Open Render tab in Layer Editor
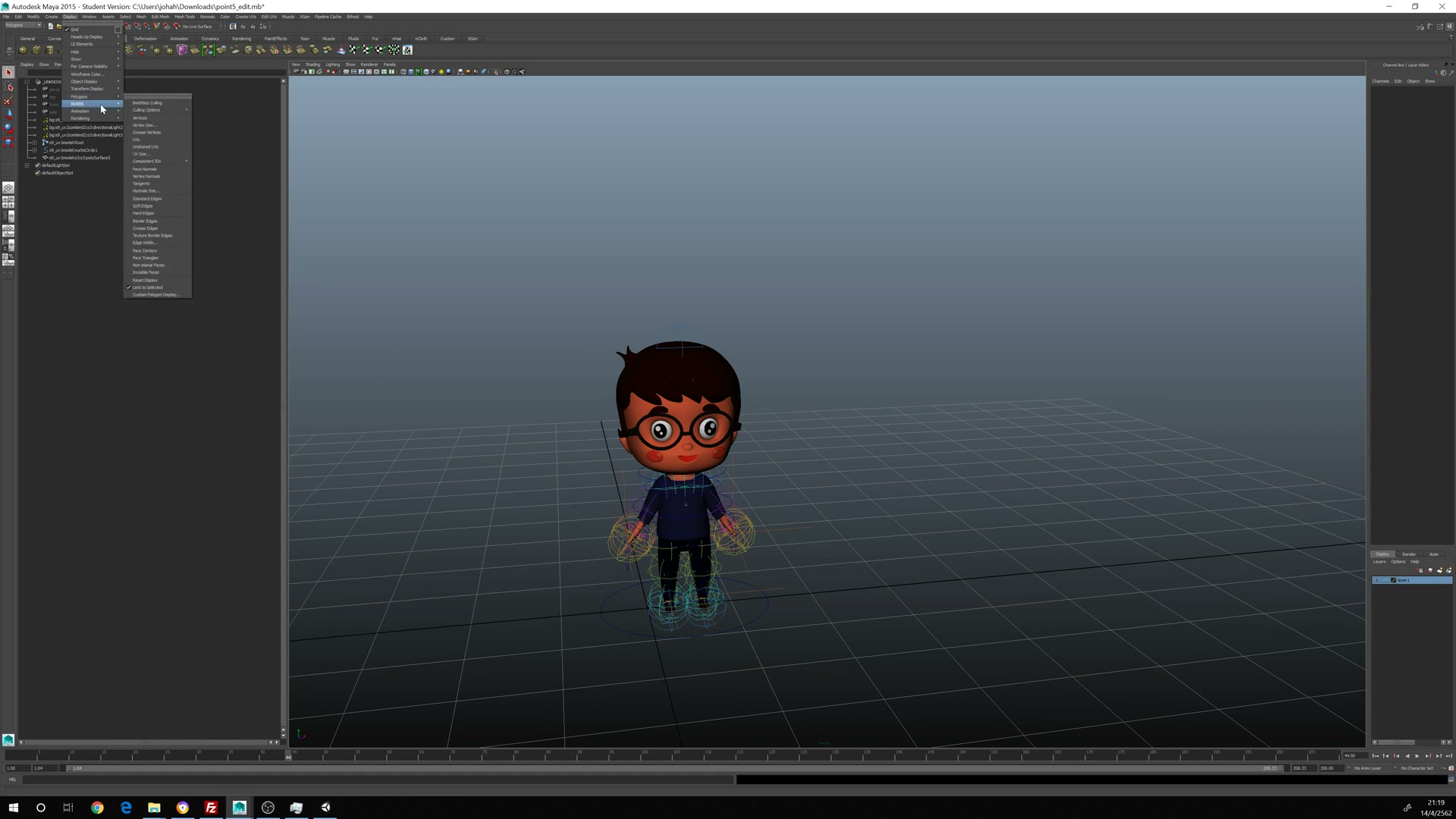Image resolution: width=1456 pixels, height=819 pixels. pos(1409,554)
